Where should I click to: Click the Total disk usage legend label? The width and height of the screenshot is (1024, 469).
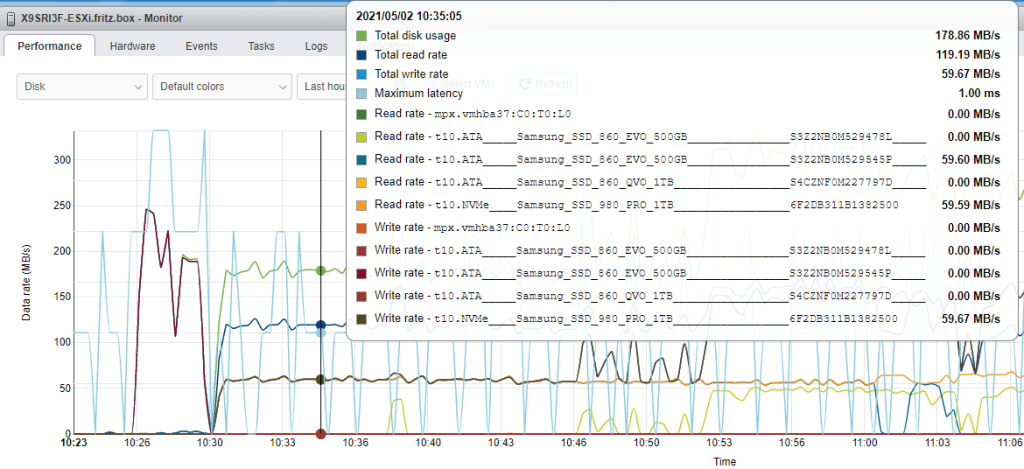[415, 35]
